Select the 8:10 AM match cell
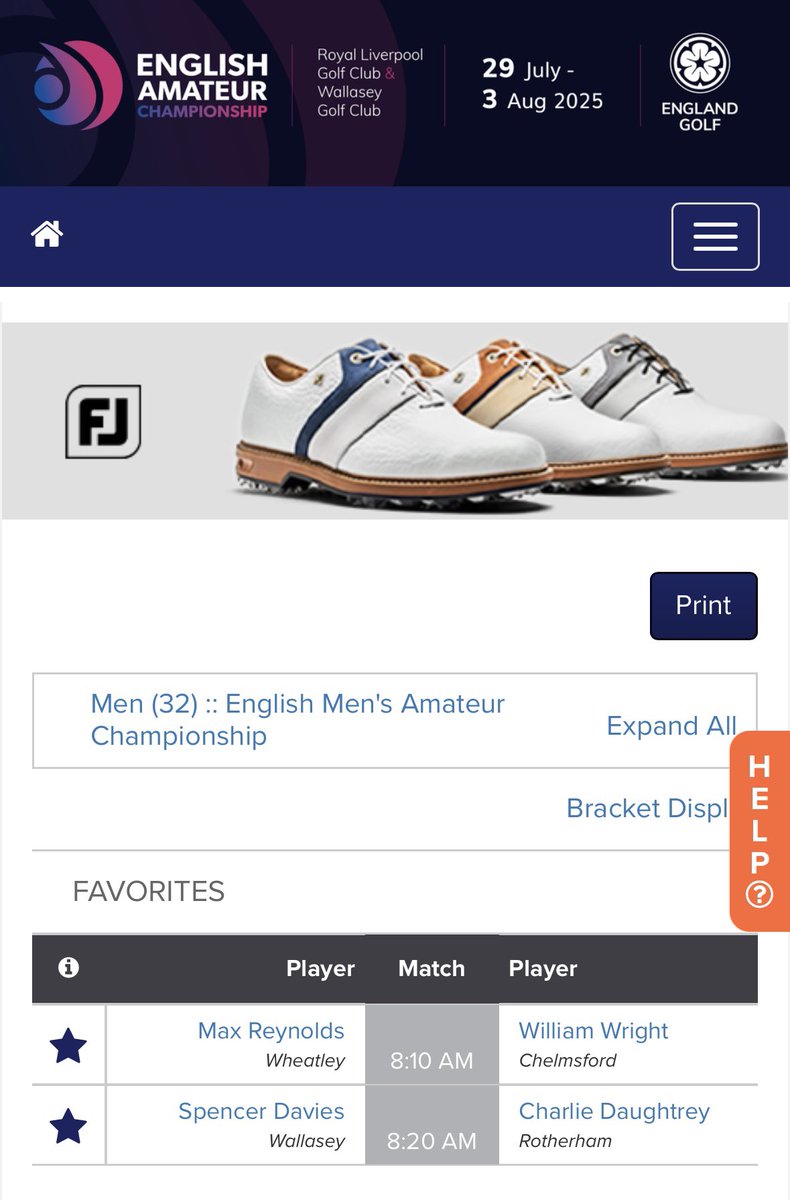The image size is (790, 1200). click(x=432, y=1045)
